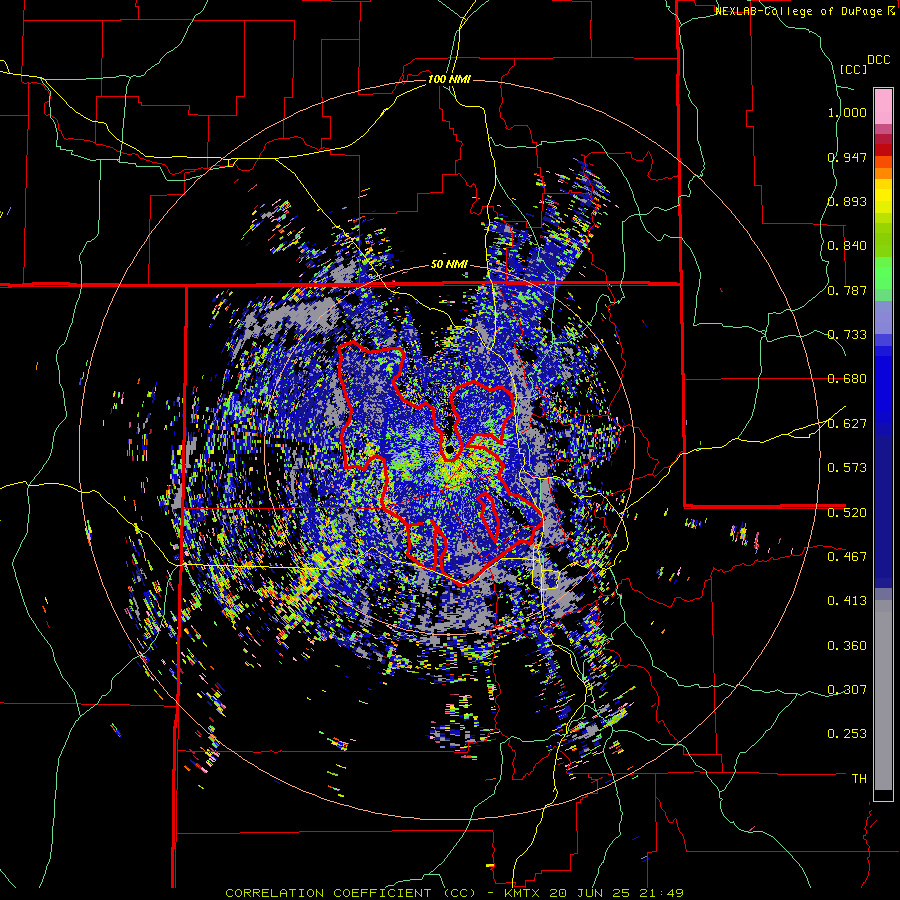
Task: Click the black radar site dot at map center
Action: 449,449
